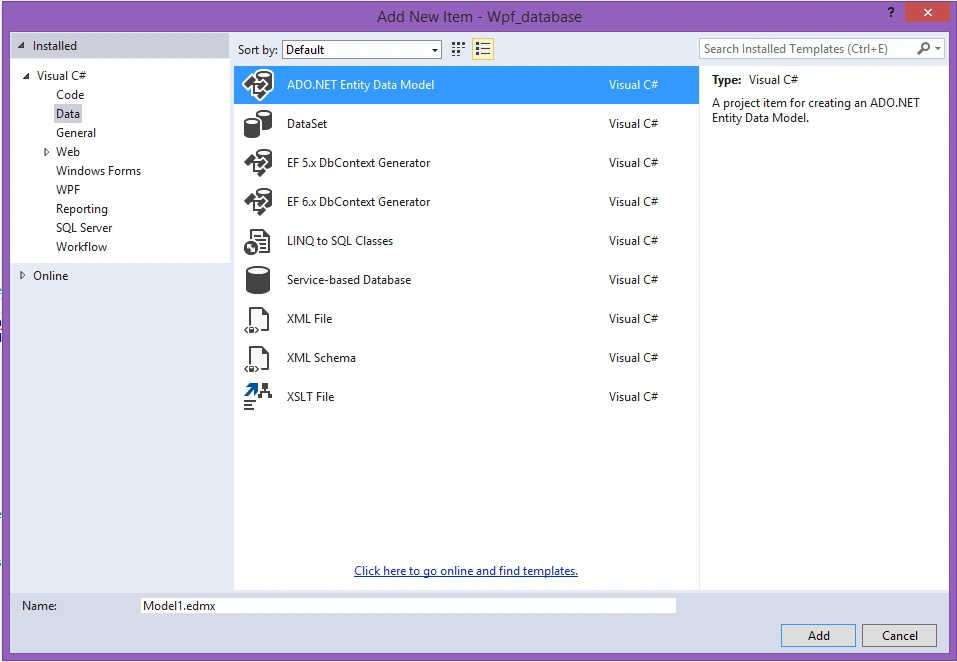
Task: Click the ADO.NET Entity Data Model name
Action: point(361,85)
